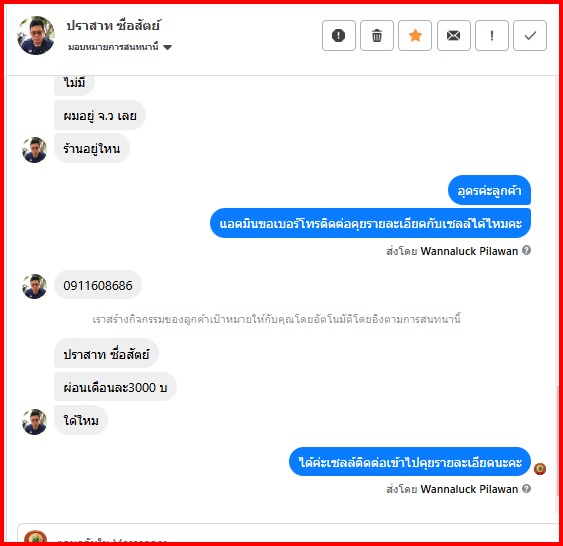Click the seen-status avatar beside last sent message
563x546 pixels.
(x=540, y=469)
